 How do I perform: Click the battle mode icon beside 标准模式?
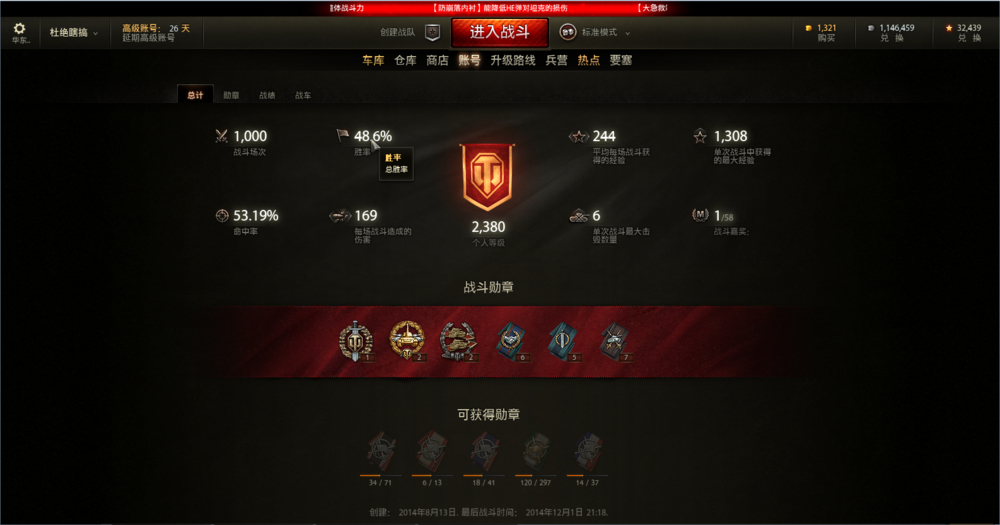click(x=568, y=32)
